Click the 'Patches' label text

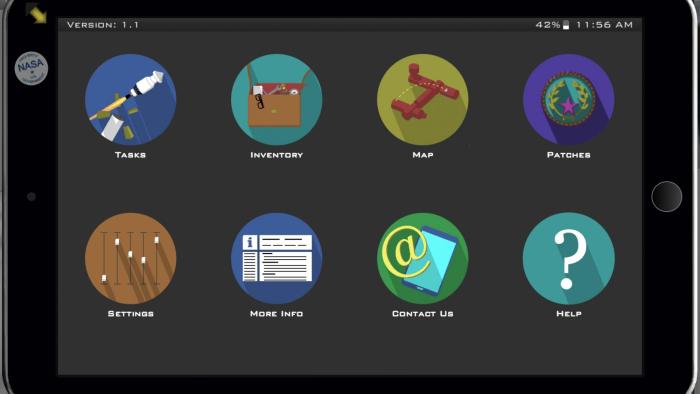coord(569,155)
